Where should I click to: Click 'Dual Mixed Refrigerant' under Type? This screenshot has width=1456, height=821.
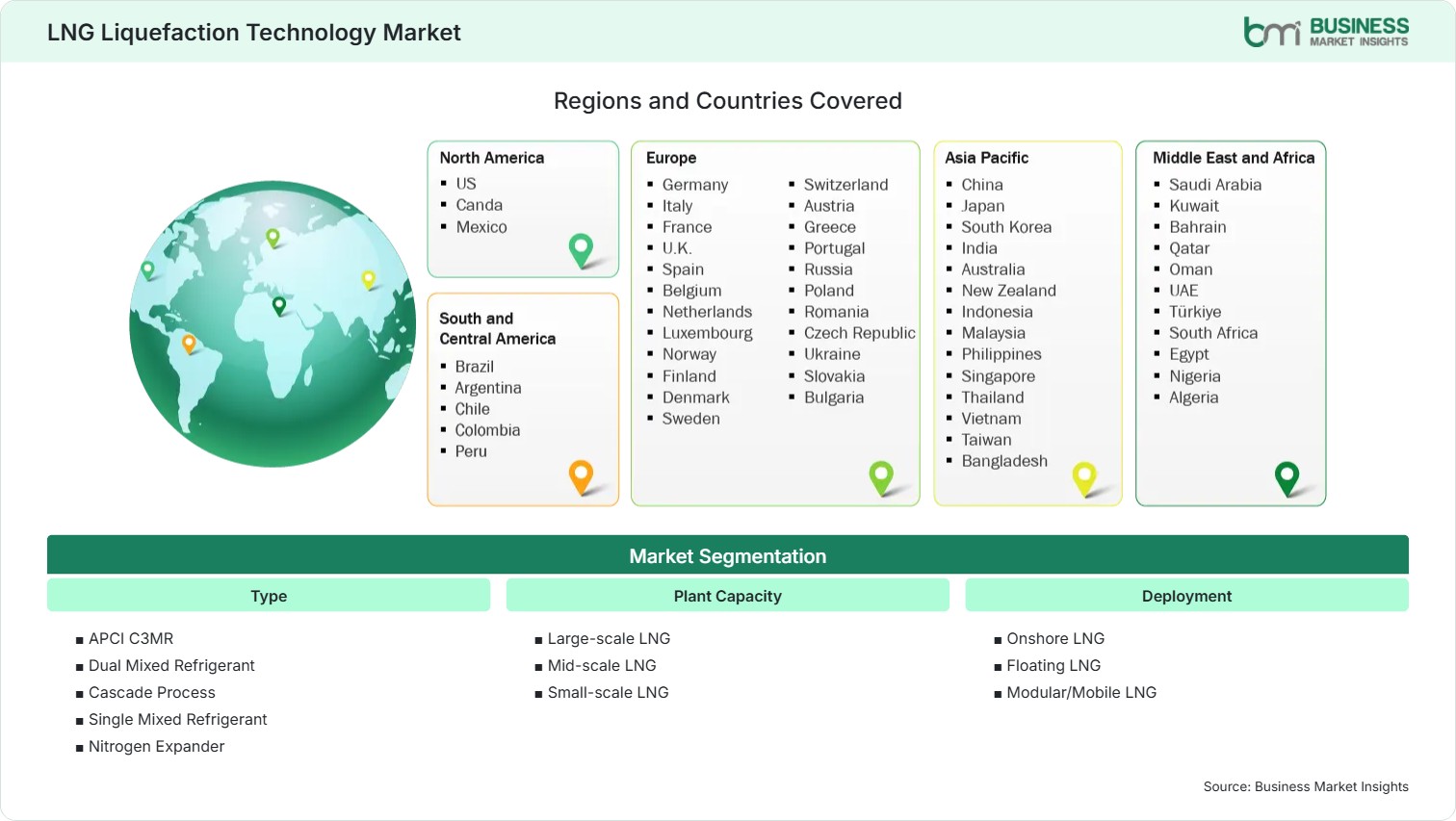coord(171,665)
